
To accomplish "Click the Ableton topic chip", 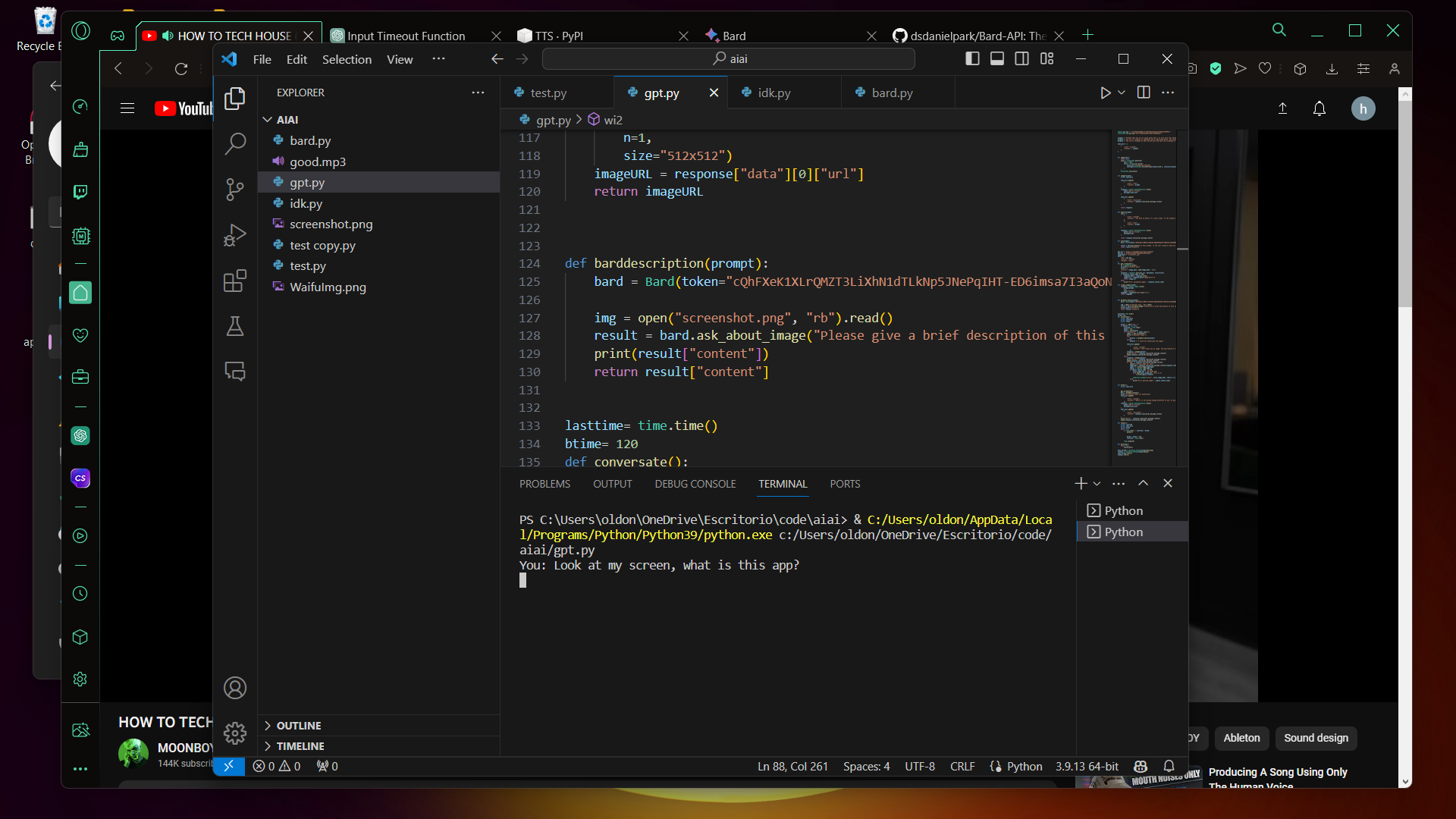I will (1241, 738).
